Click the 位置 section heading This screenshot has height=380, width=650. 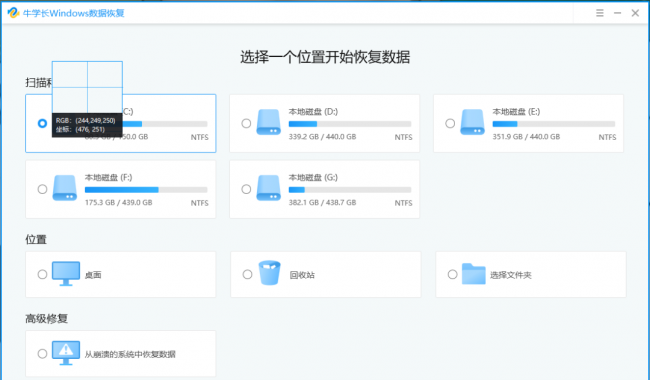click(36, 240)
